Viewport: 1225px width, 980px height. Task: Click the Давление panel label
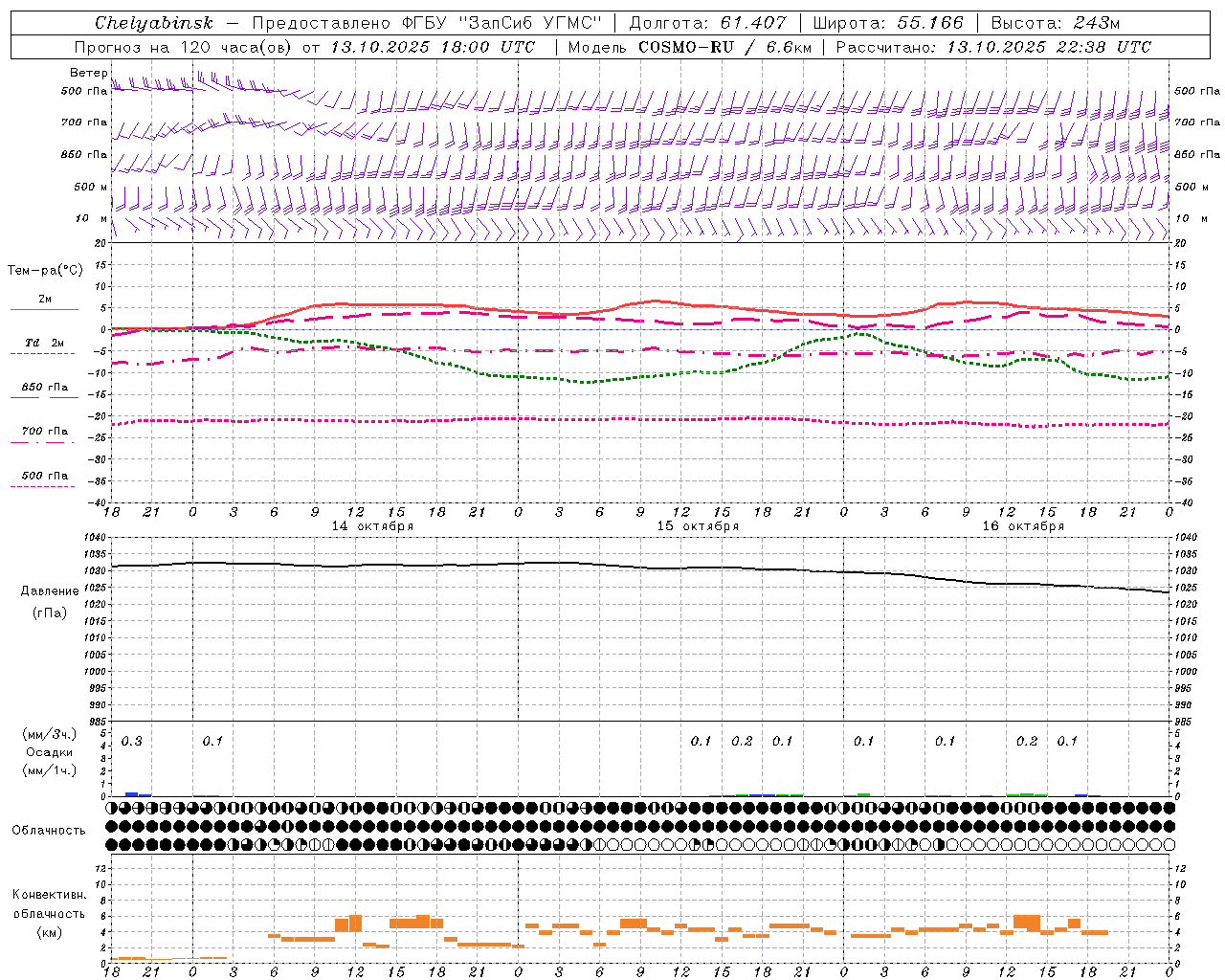(x=50, y=591)
